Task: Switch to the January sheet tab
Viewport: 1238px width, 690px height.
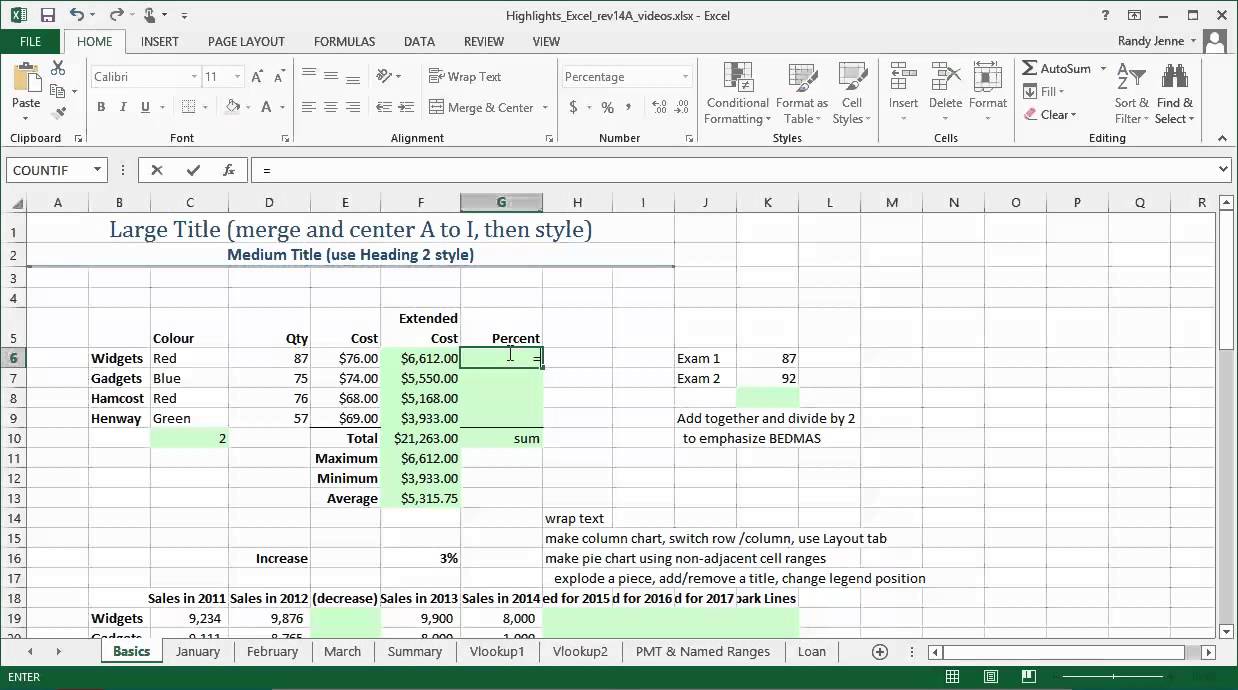Action: 198,651
